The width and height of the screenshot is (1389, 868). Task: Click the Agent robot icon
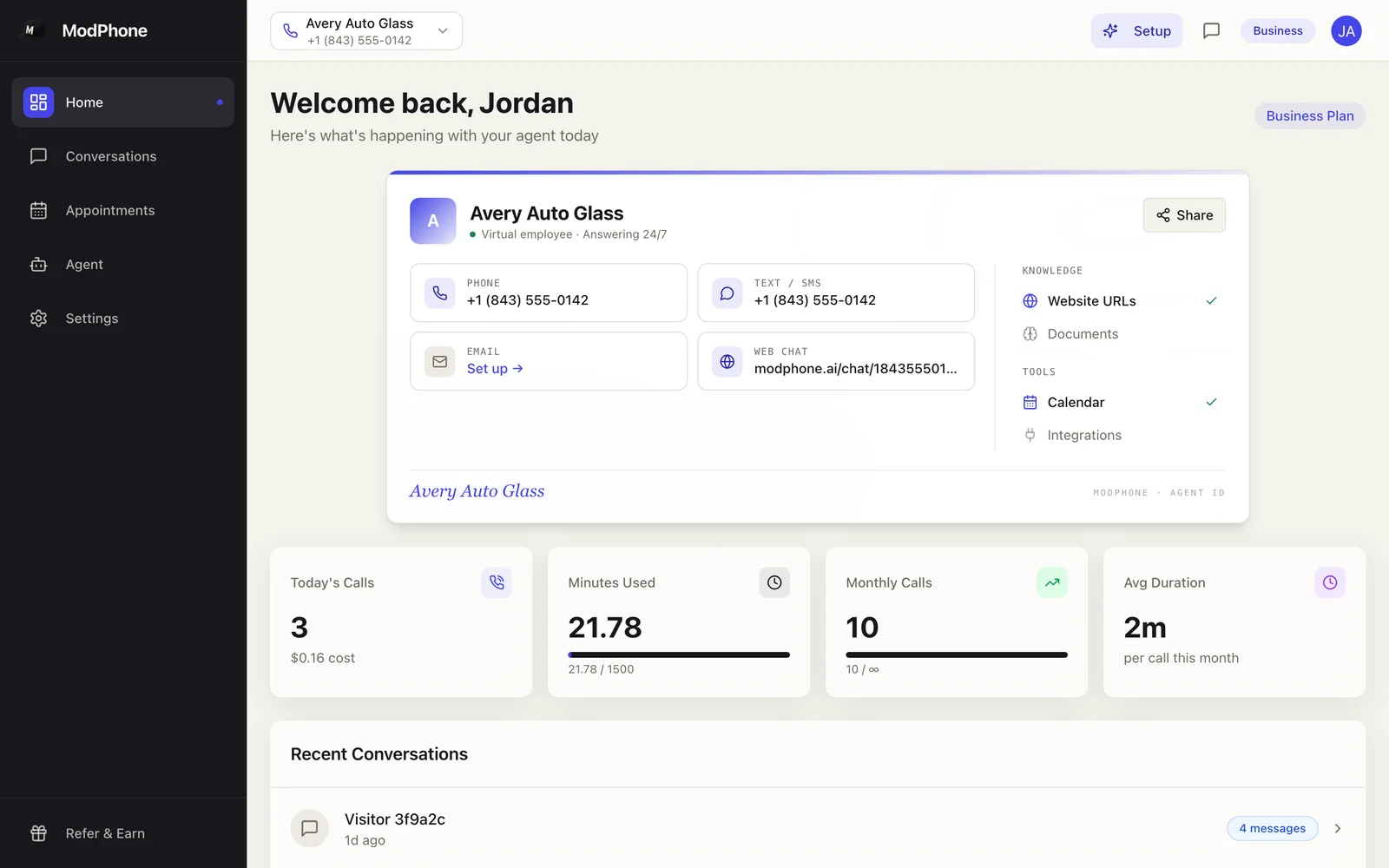pyautogui.click(x=38, y=264)
